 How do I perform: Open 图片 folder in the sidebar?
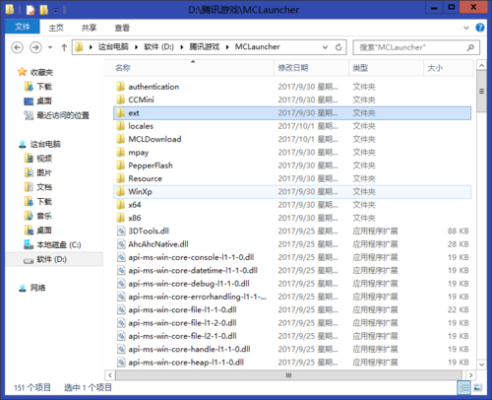(44, 173)
